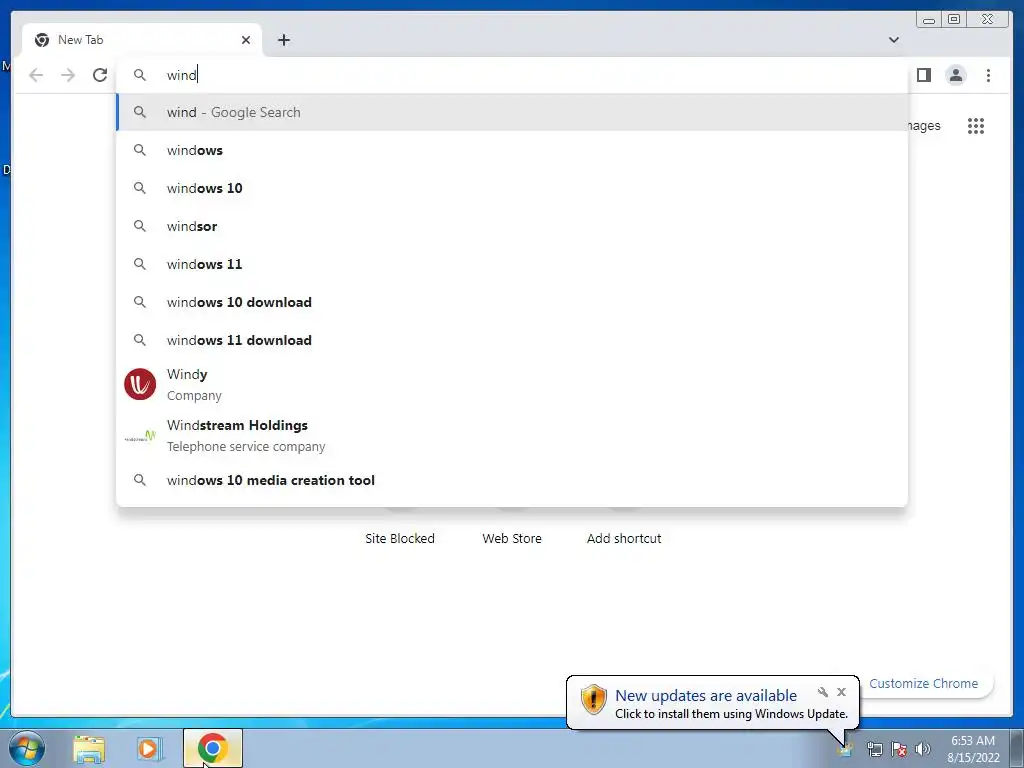Click the New updates are available notification

tap(712, 703)
